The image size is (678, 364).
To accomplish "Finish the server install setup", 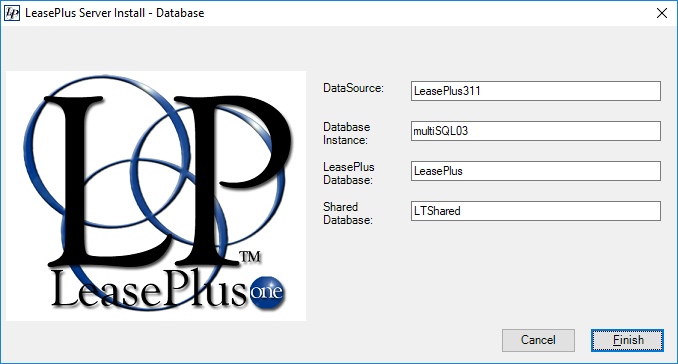I will pos(627,340).
